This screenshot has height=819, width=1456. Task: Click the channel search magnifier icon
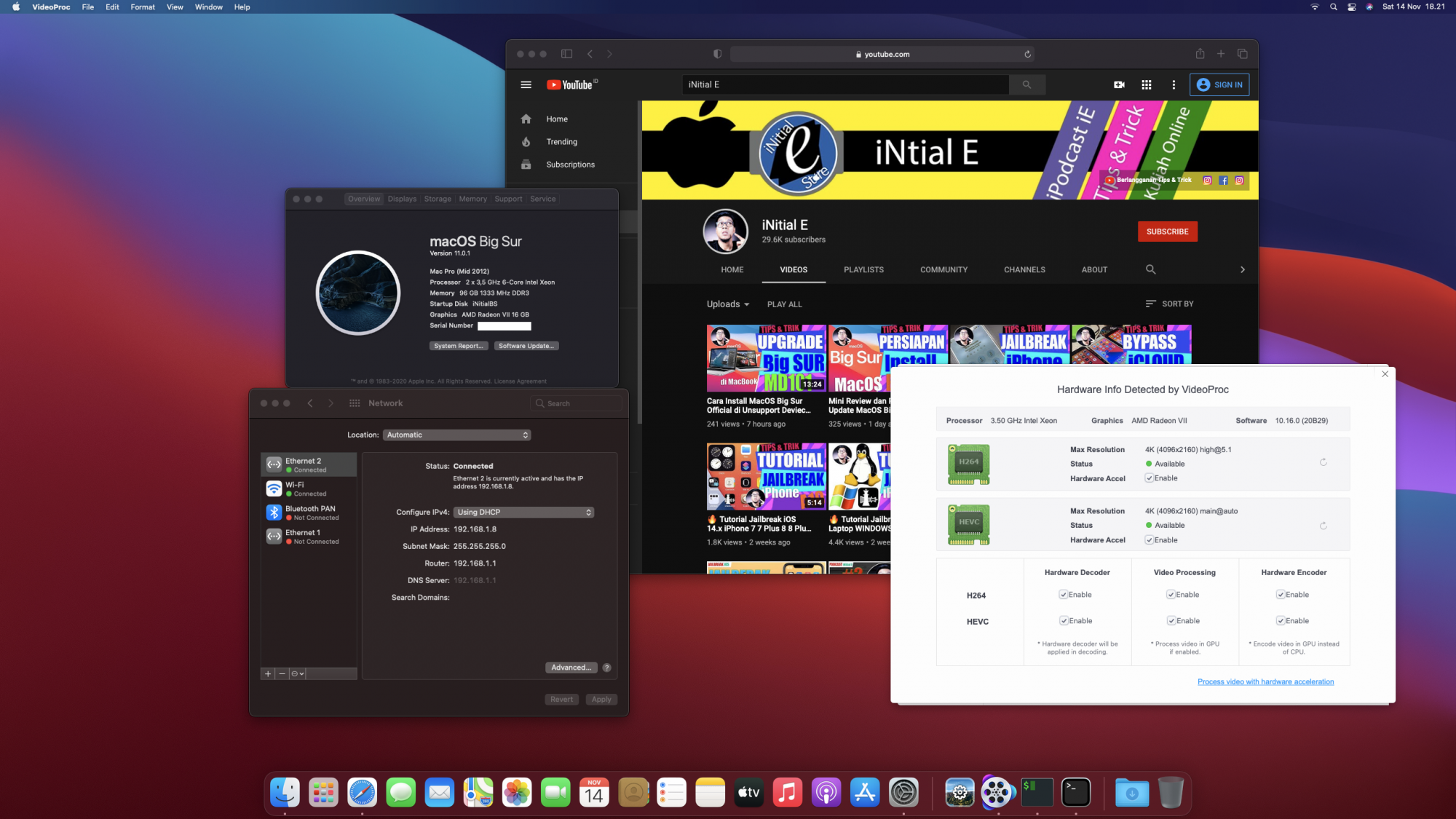click(1150, 269)
